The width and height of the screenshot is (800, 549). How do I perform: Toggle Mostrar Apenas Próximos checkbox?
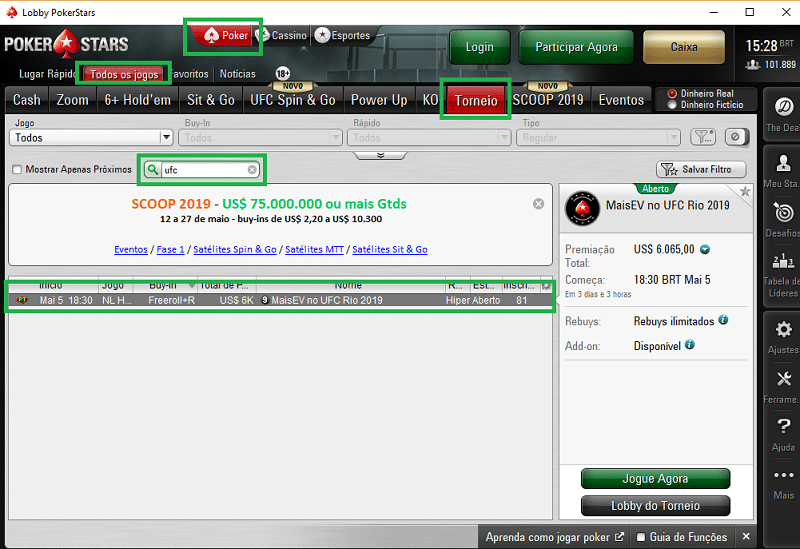tap(17, 169)
